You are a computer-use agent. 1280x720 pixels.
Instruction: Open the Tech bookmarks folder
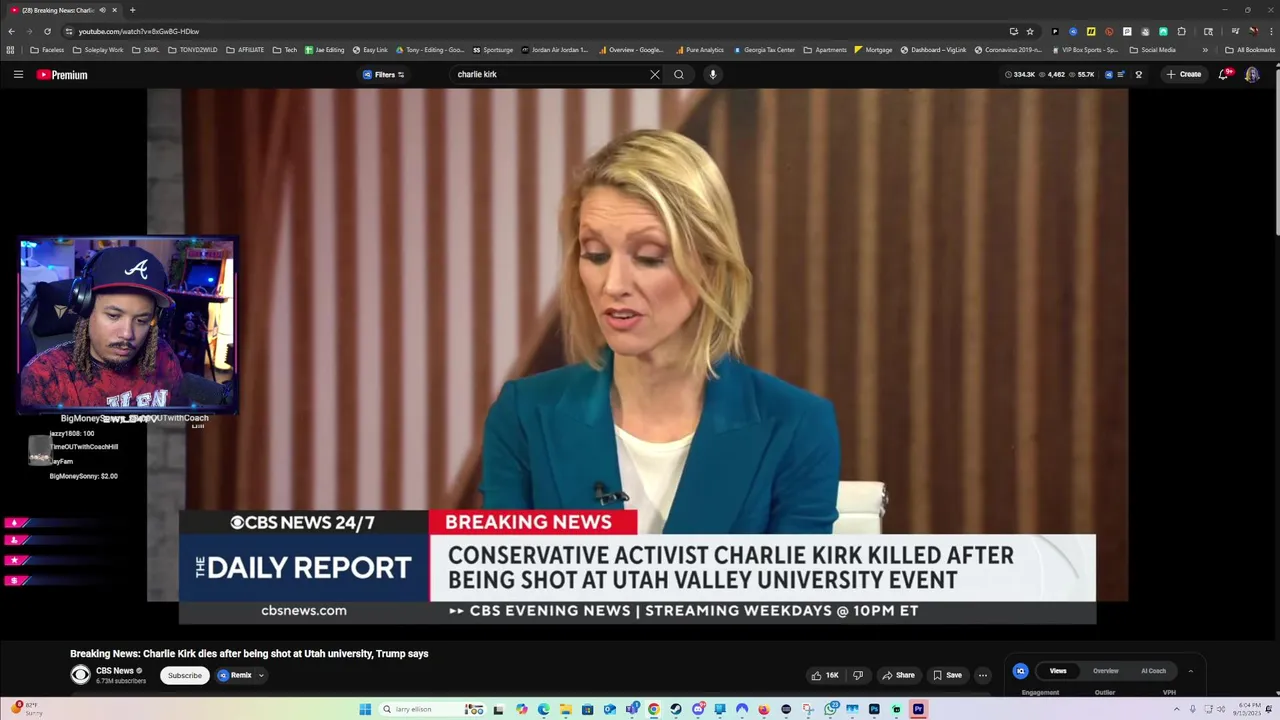[285, 50]
